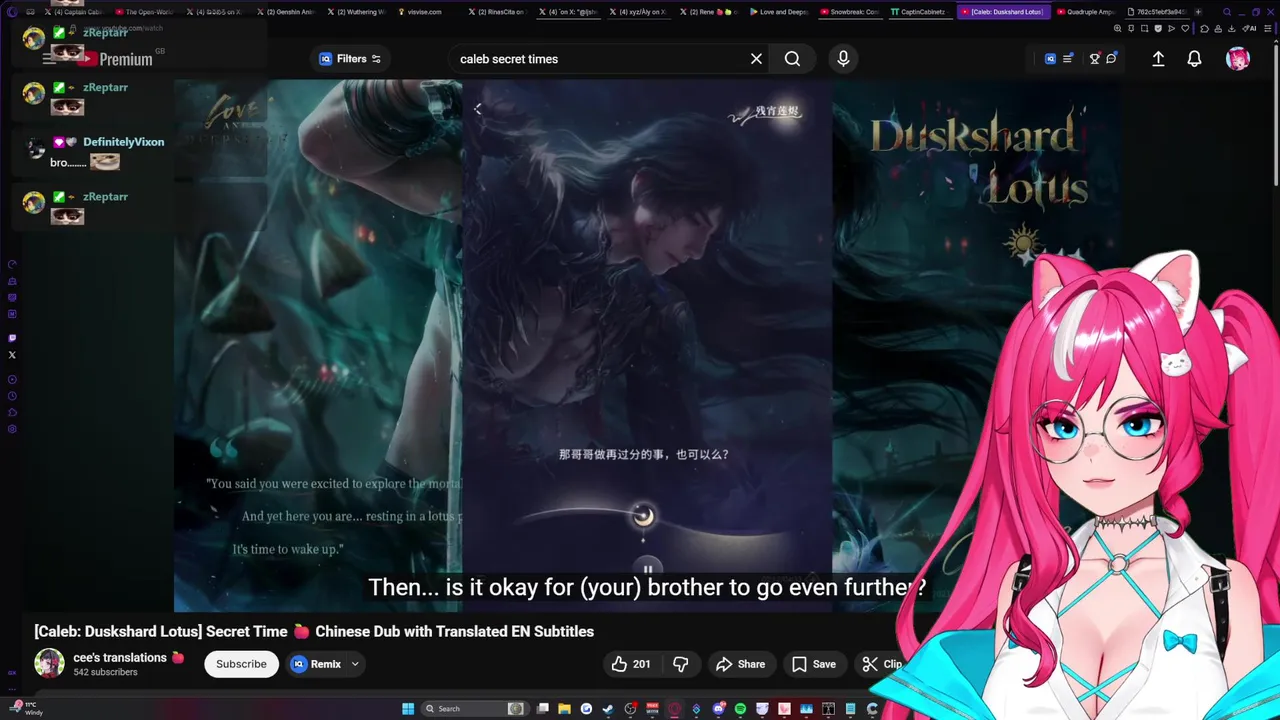Open Opera GX from the taskbar
This screenshot has width=1280, height=720.
(x=674, y=709)
